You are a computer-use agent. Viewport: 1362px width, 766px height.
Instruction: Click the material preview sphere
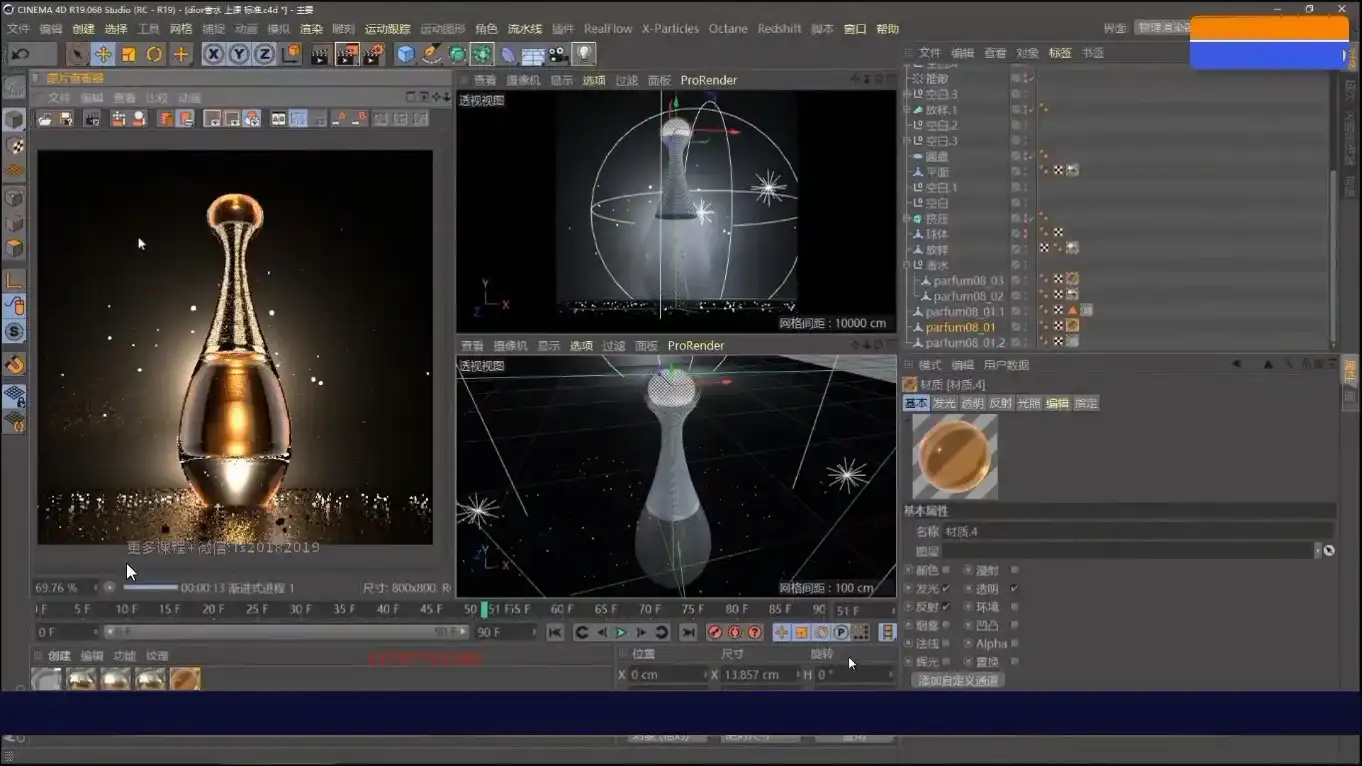pyautogui.click(x=954, y=457)
